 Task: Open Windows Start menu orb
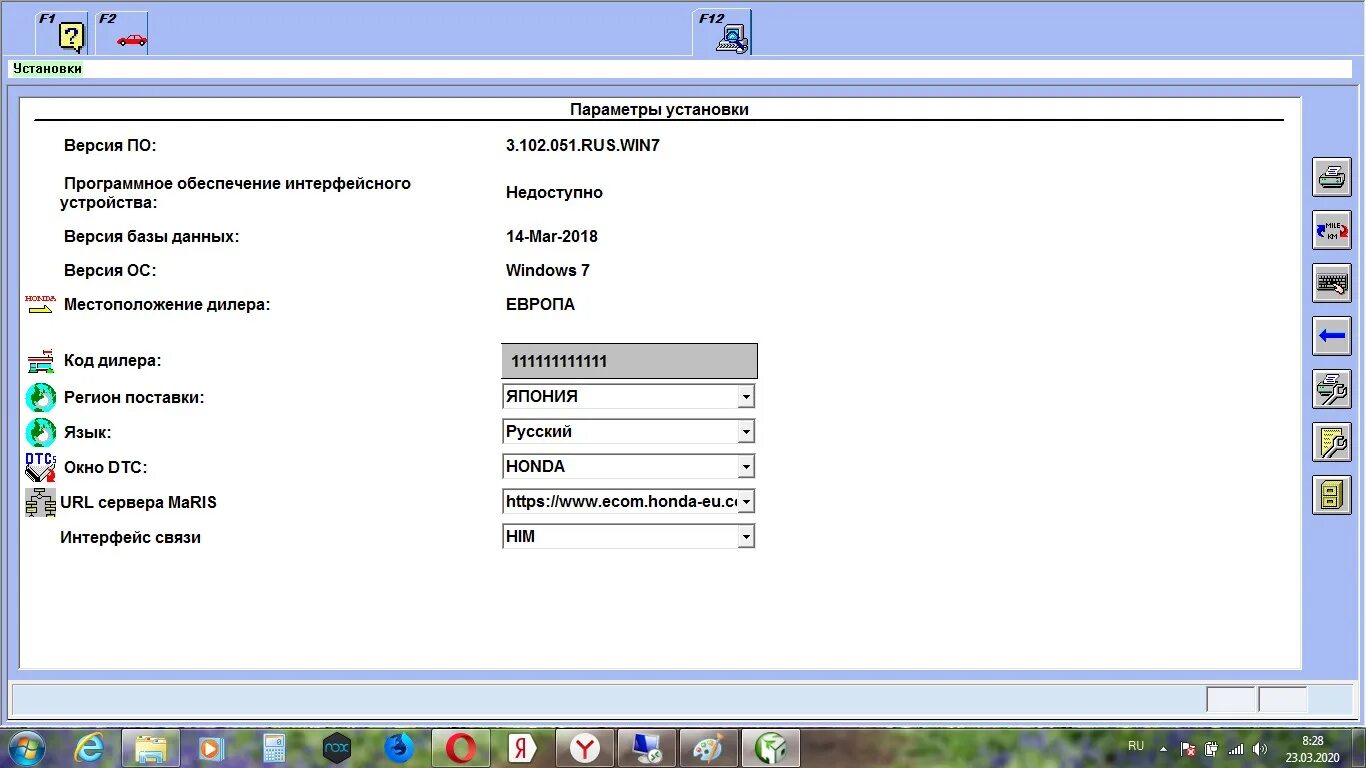pyautogui.click(x=26, y=748)
